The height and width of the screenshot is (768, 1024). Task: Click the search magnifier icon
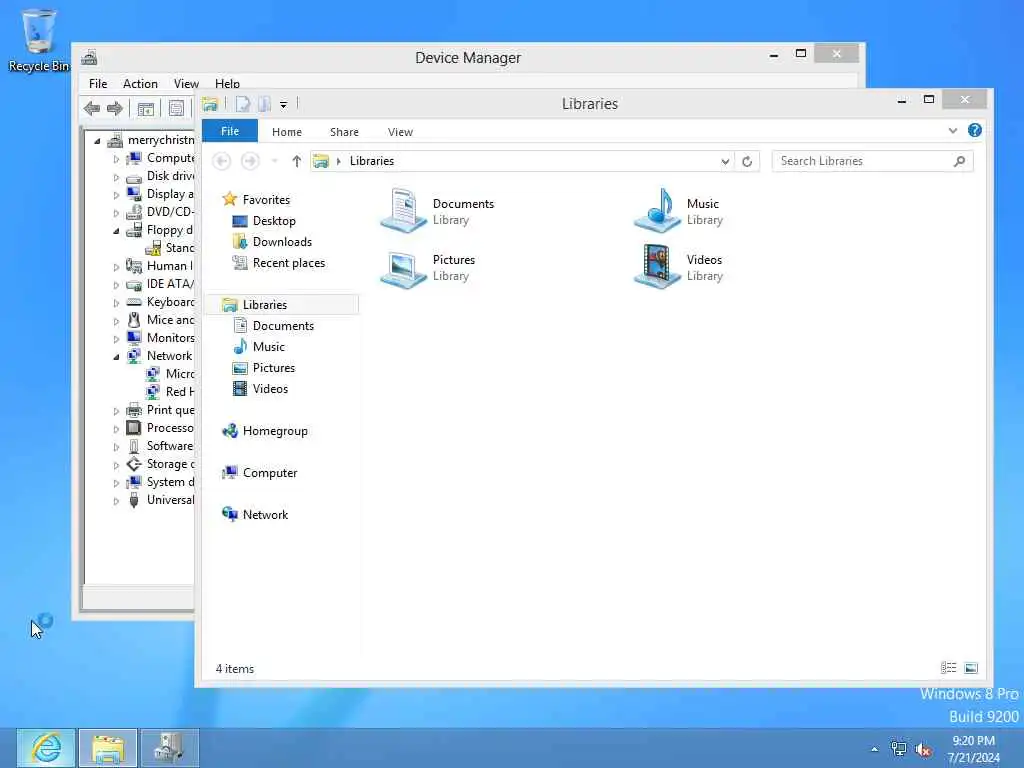coord(959,161)
